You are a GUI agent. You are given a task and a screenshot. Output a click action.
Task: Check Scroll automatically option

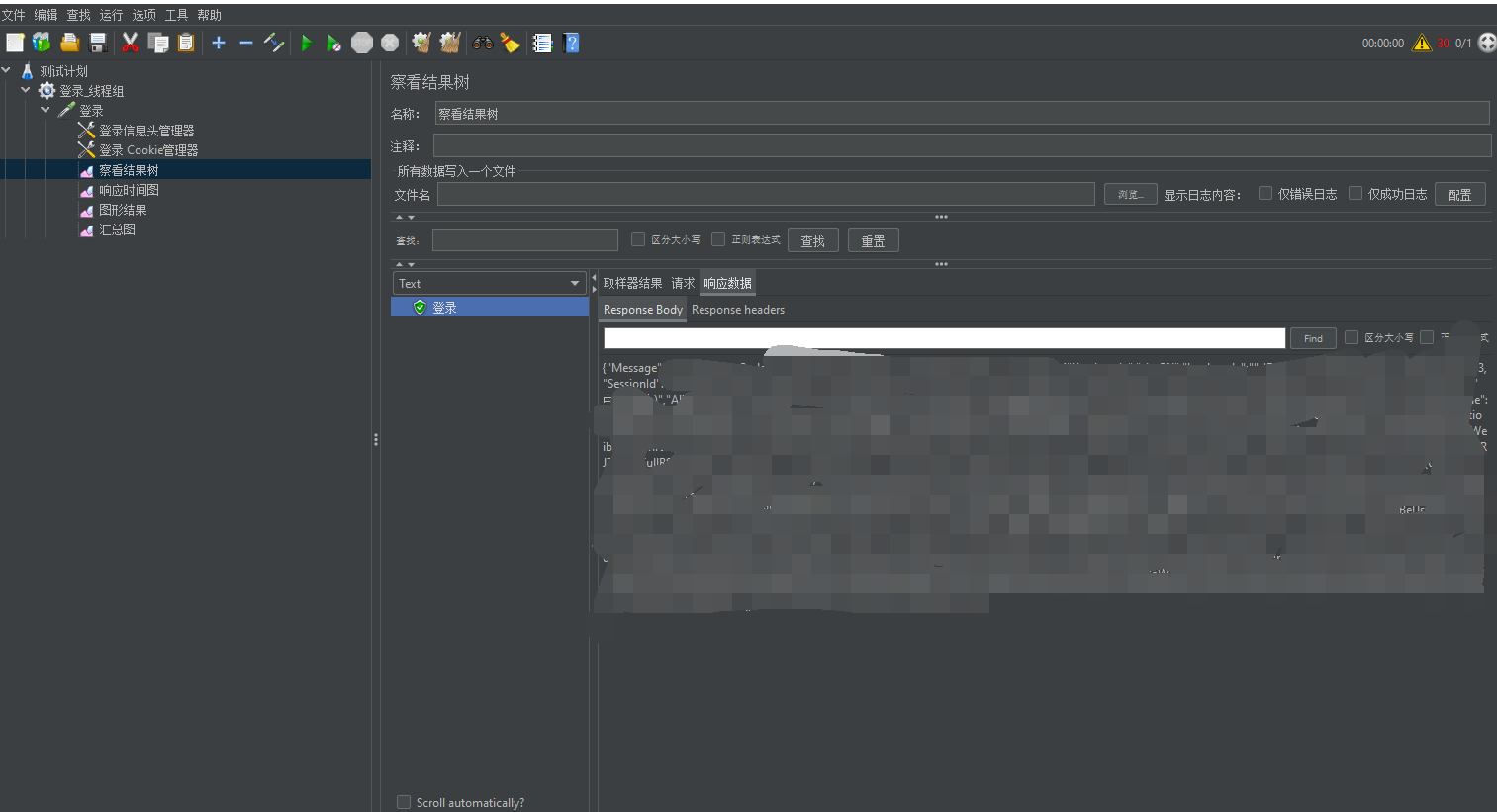[404, 802]
